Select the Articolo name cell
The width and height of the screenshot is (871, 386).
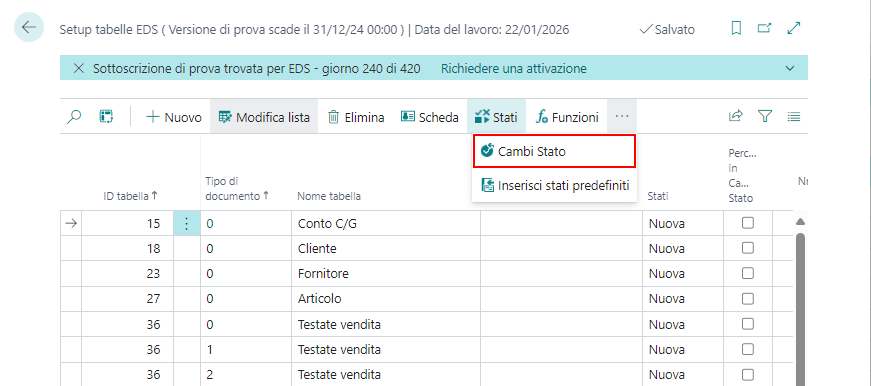coord(386,299)
